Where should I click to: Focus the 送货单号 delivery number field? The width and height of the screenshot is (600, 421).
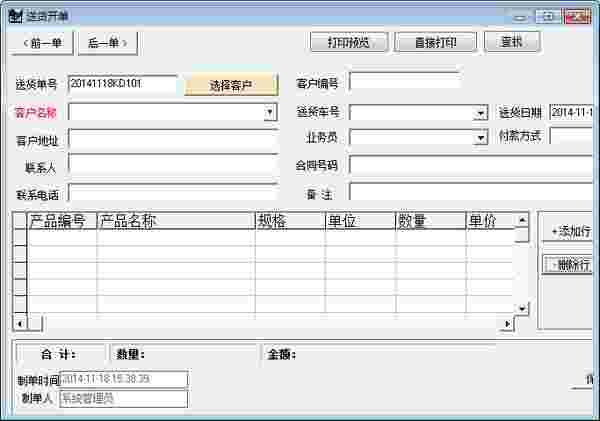point(122,84)
